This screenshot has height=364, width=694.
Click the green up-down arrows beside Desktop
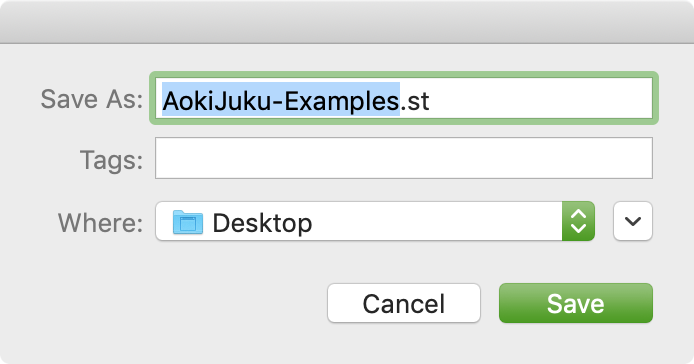tap(578, 221)
